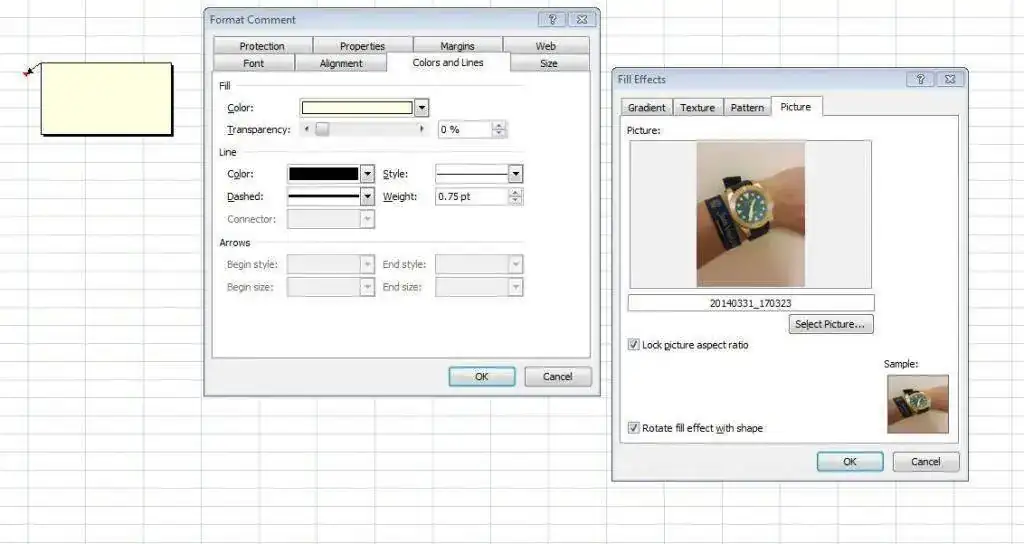Click the Transparency percent field
The image size is (1024, 544).
tap(464, 129)
